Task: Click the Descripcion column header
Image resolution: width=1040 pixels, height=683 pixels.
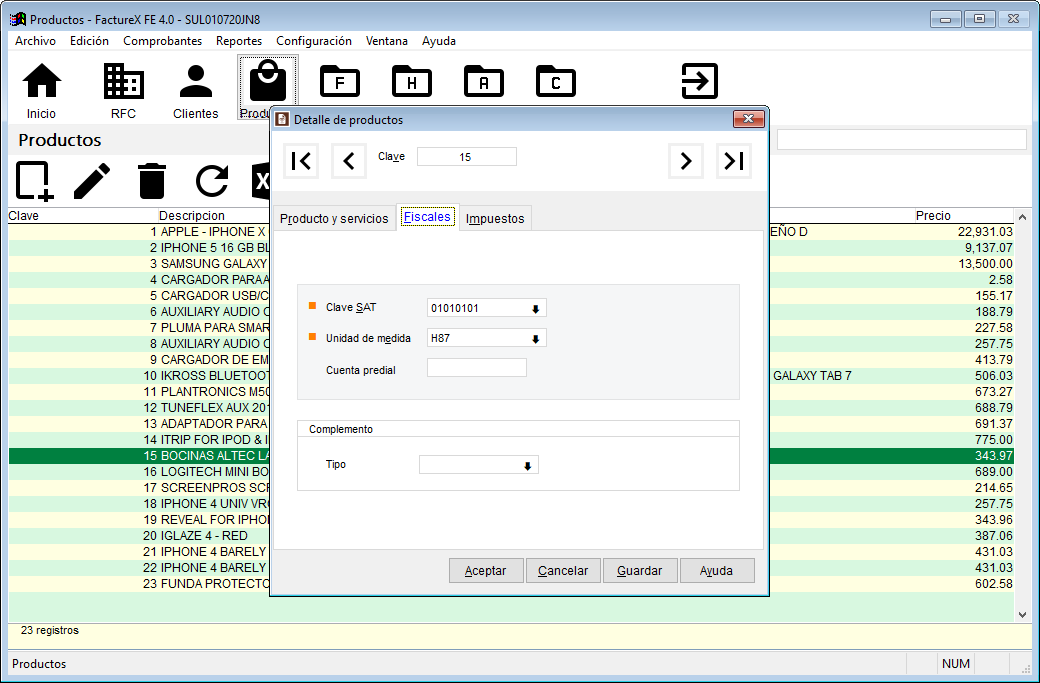Action: point(192,216)
